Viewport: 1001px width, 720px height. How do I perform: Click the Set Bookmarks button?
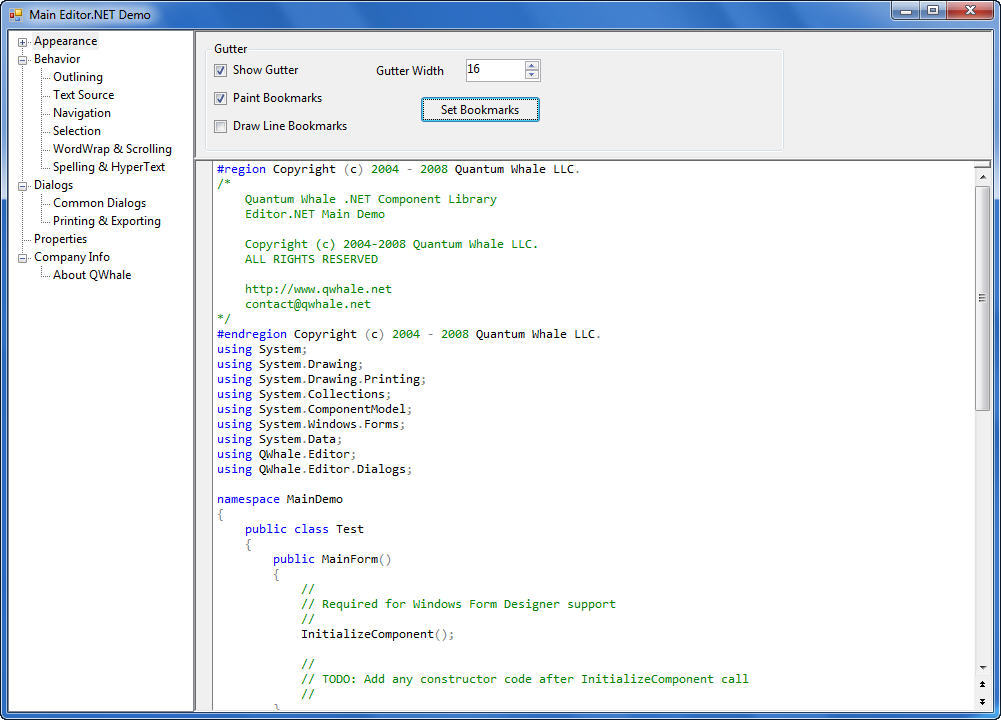point(480,110)
